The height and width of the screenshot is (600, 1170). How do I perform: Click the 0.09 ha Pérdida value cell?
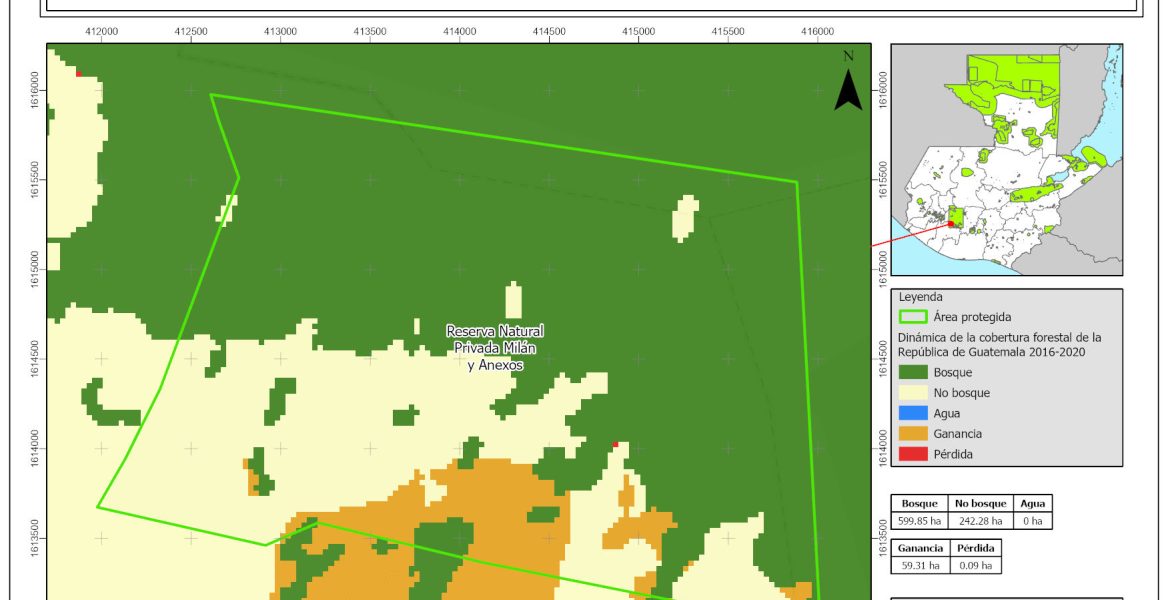click(x=974, y=565)
